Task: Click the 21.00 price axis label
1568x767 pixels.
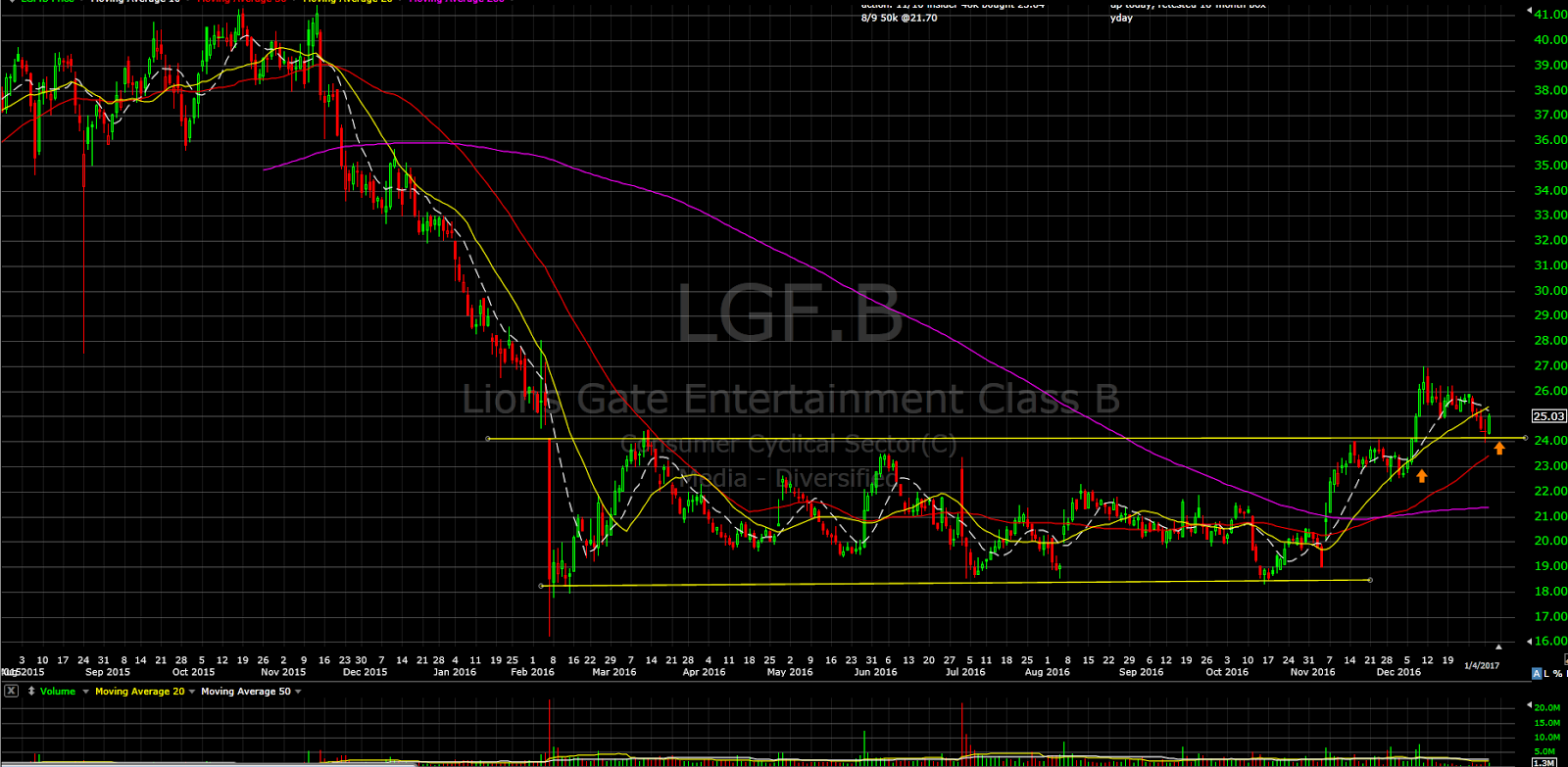Action: 1550,517
